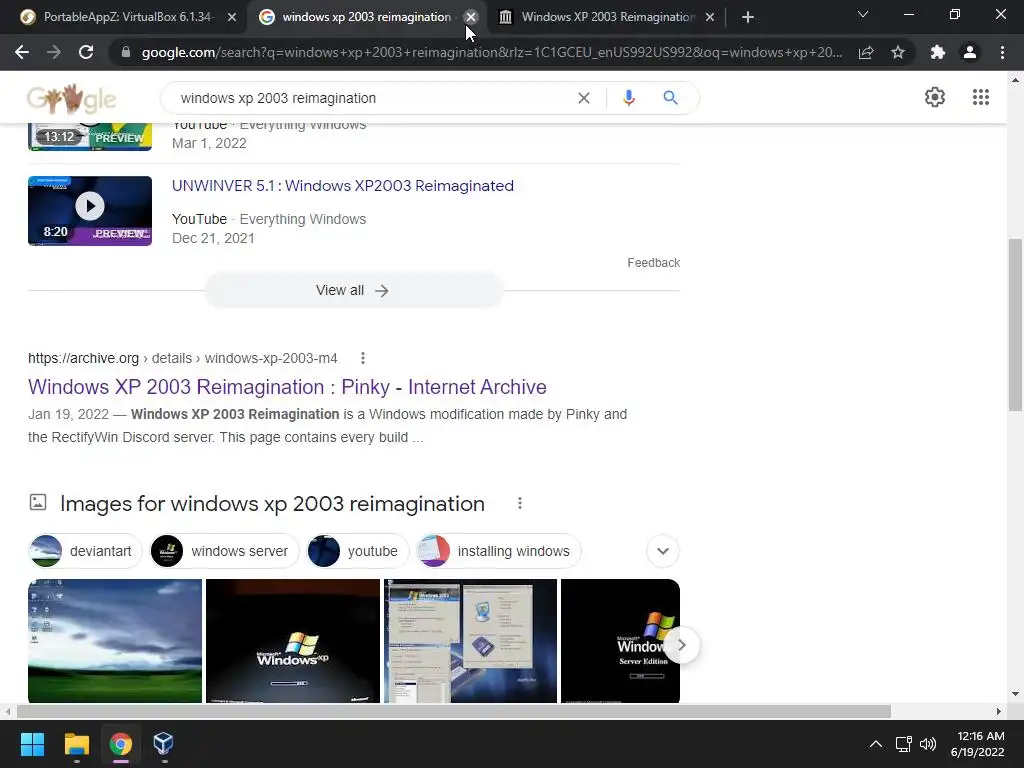The width and height of the screenshot is (1024, 768).
Task: Filter images by the deviantart chip
Action: pos(86,551)
